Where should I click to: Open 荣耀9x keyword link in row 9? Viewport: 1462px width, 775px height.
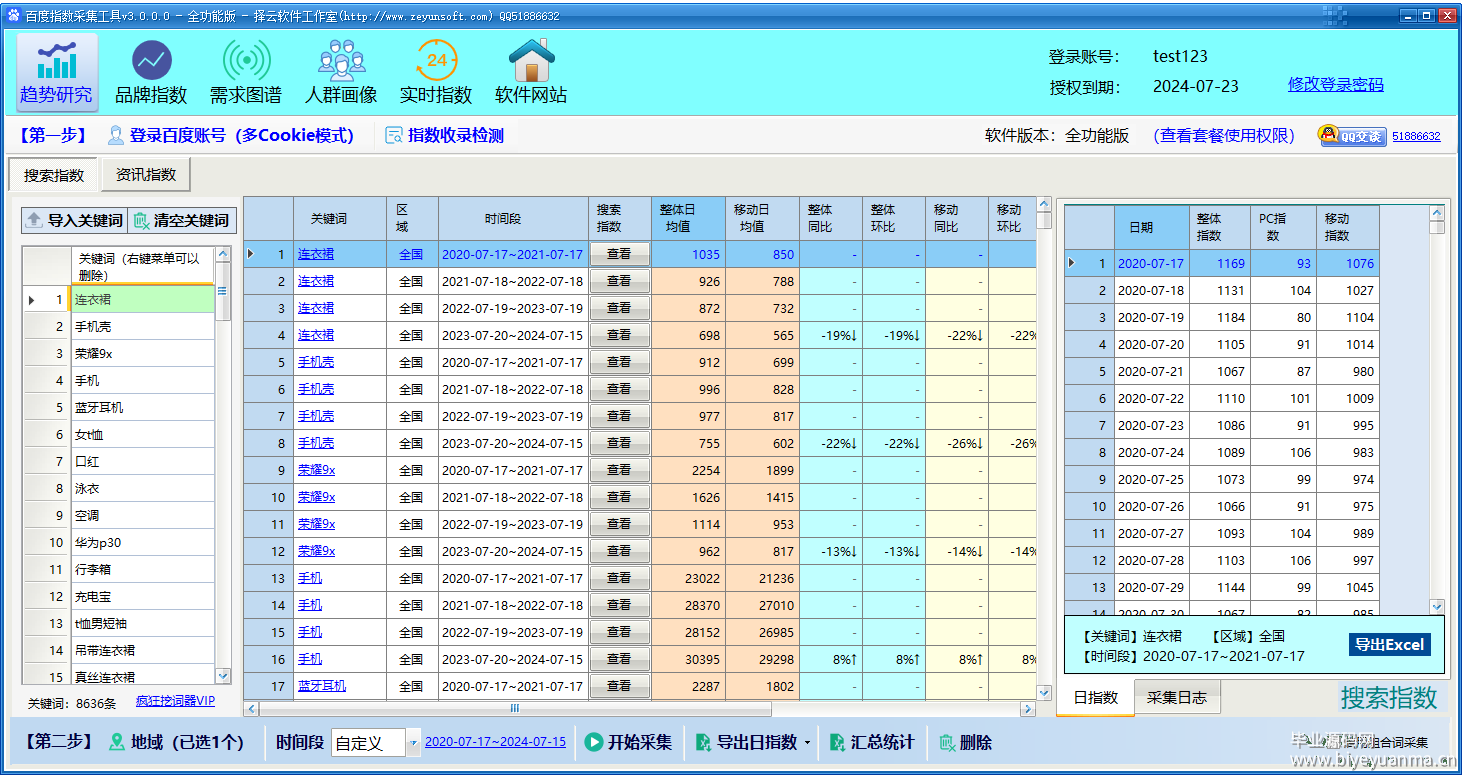[x=316, y=470]
